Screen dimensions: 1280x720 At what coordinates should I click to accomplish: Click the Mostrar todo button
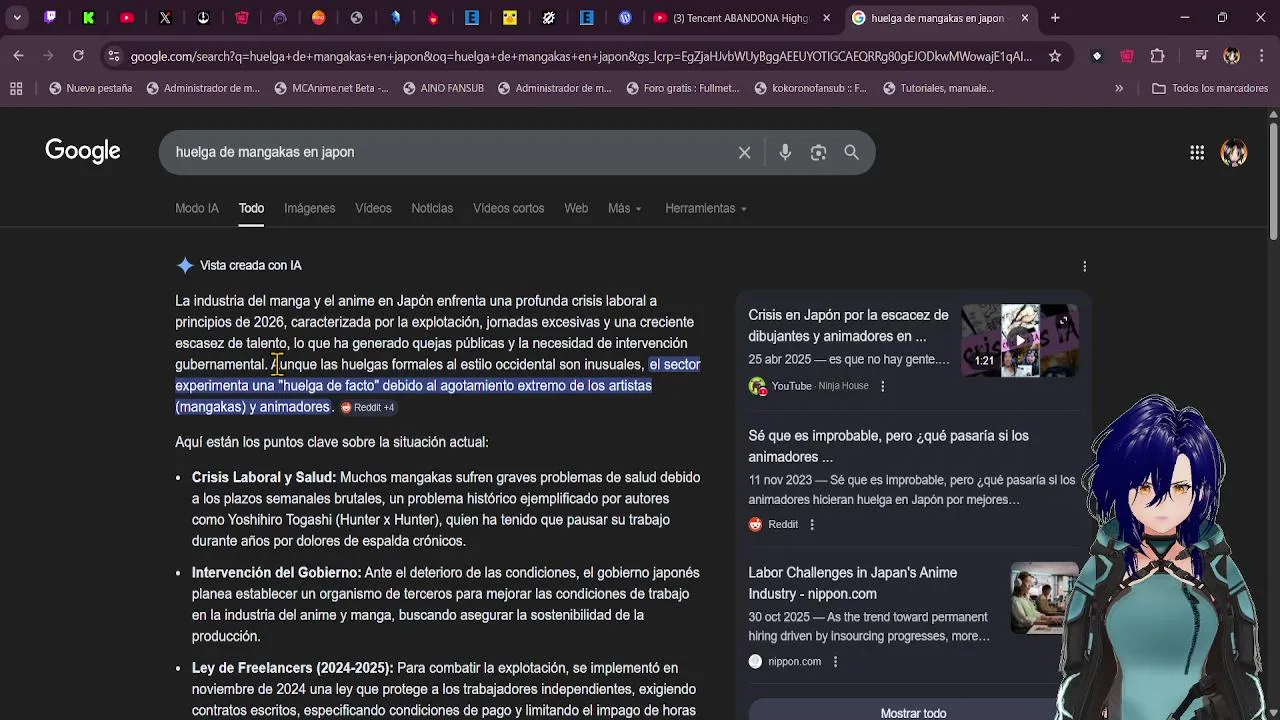(913, 712)
